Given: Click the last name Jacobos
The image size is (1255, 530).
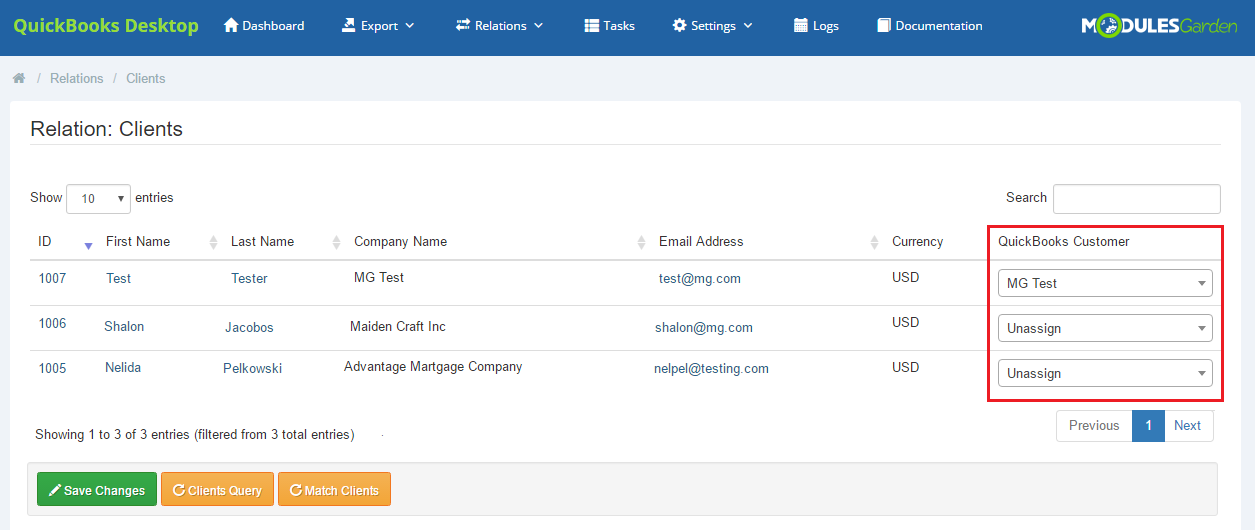Looking at the screenshot, I should coord(249,327).
